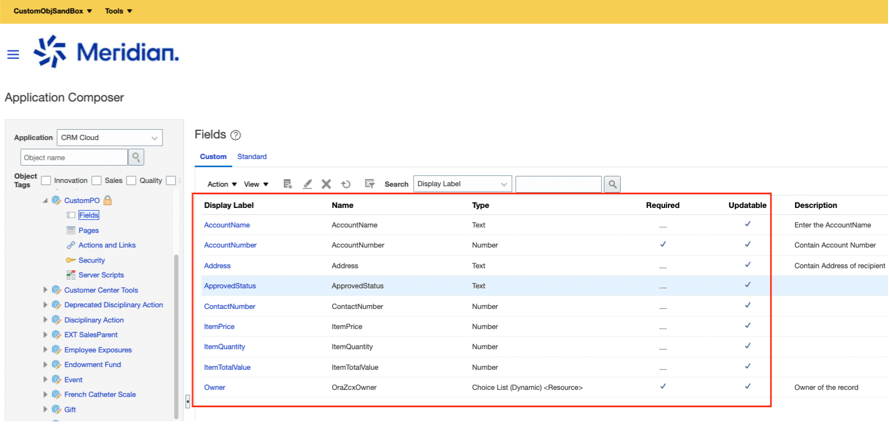Click the Fields help question mark icon
This screenshot has width=889, height=424.
pos(236,135)
